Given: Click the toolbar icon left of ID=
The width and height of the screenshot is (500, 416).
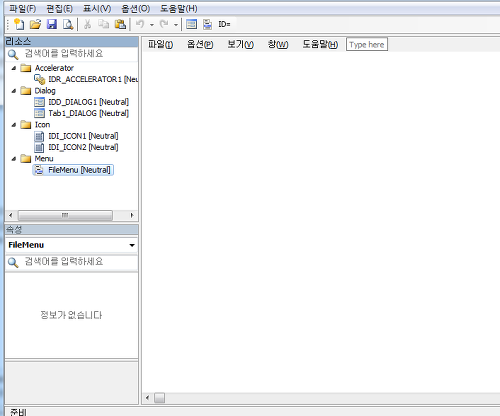Looking at the screenshot, I should [x=208, y=24].
